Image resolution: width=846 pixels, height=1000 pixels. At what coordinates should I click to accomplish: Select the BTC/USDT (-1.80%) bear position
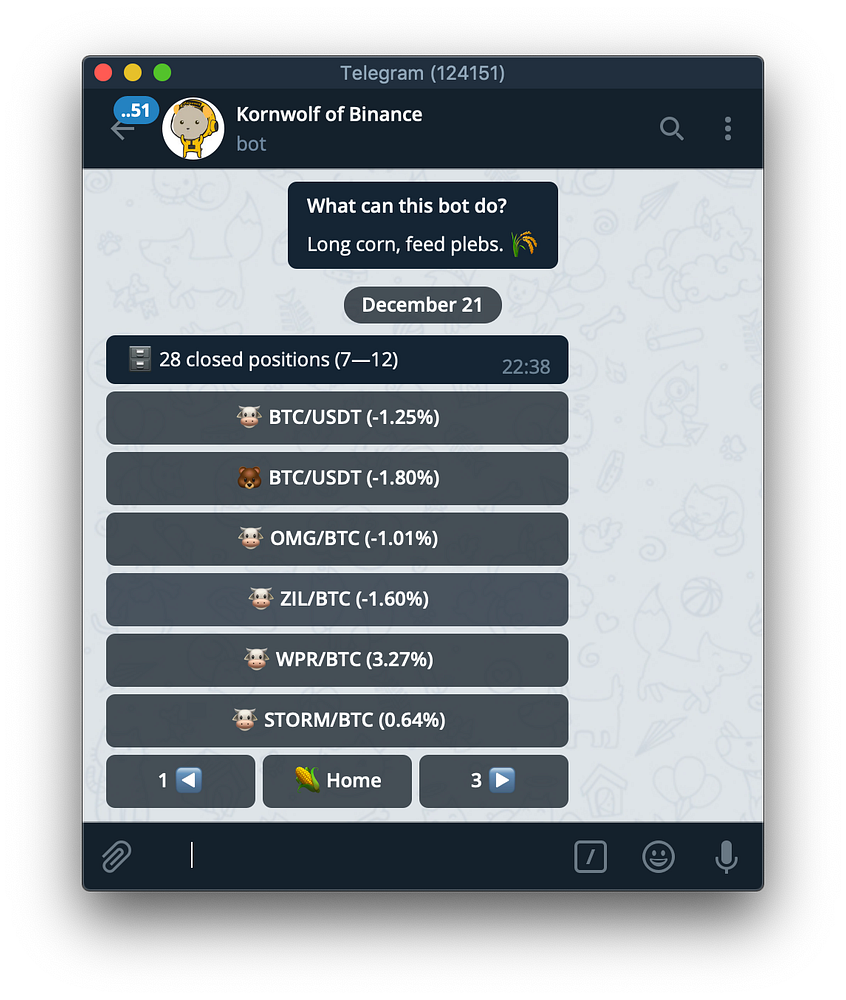click(337, 478)
